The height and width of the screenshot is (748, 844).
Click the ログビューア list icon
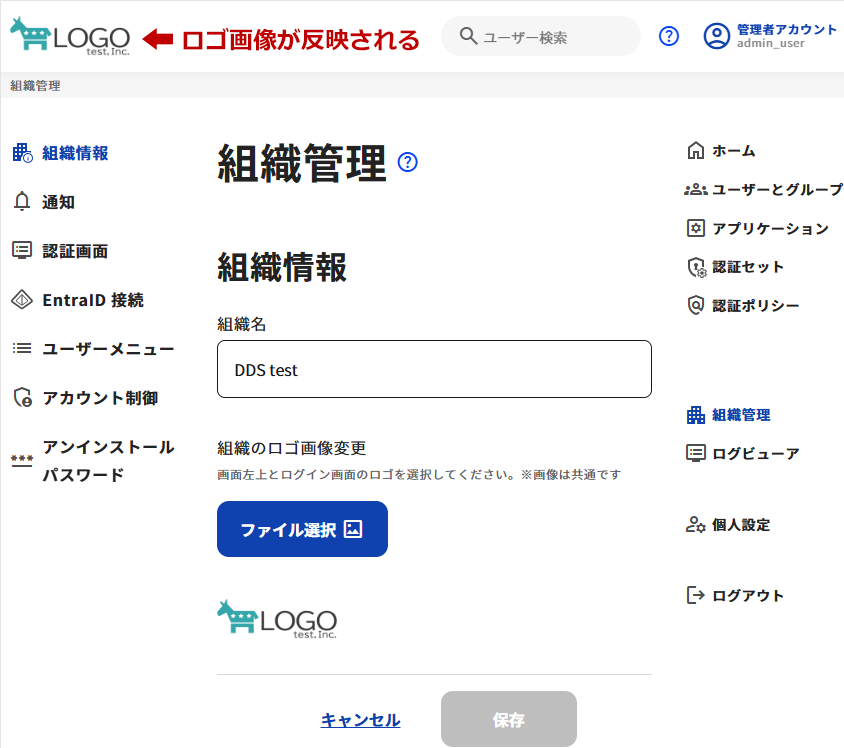[696, 453]
